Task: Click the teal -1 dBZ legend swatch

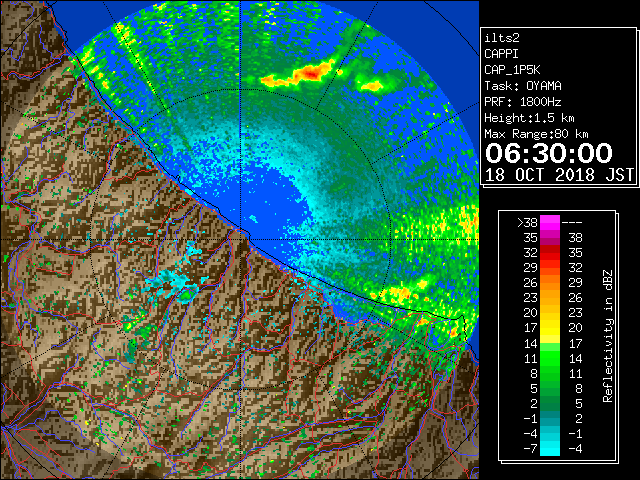Action: (x=550, y=418)
